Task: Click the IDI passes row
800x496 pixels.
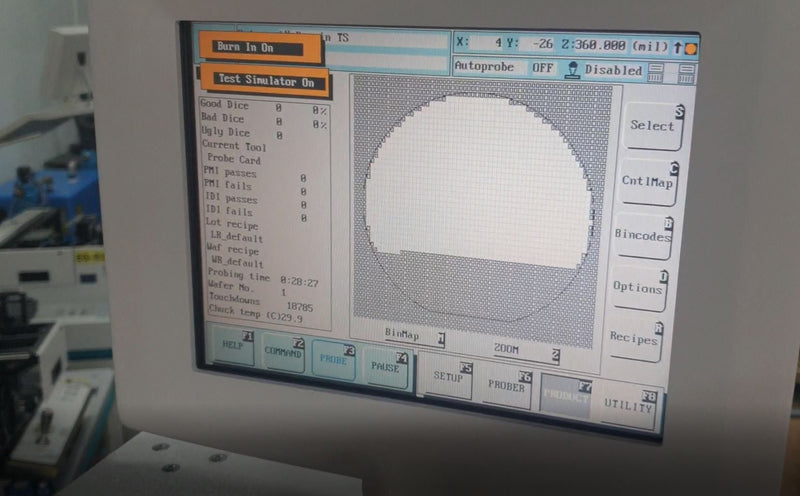Action: click(256, 201)
